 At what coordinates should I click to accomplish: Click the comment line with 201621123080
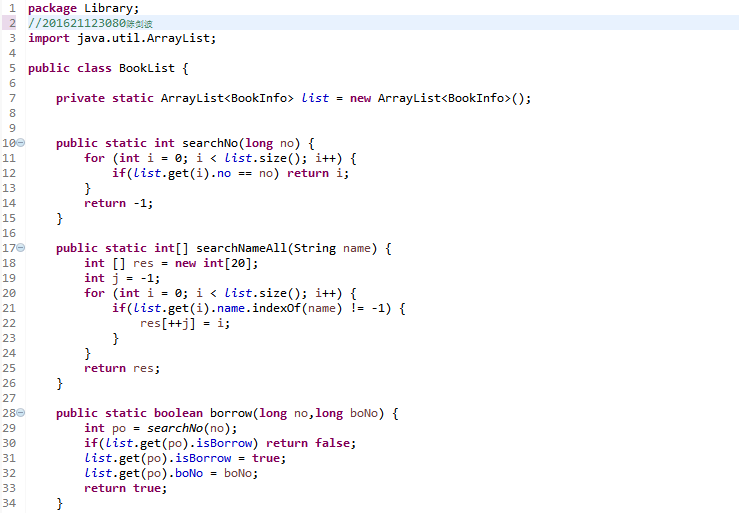tap(90, 23)
